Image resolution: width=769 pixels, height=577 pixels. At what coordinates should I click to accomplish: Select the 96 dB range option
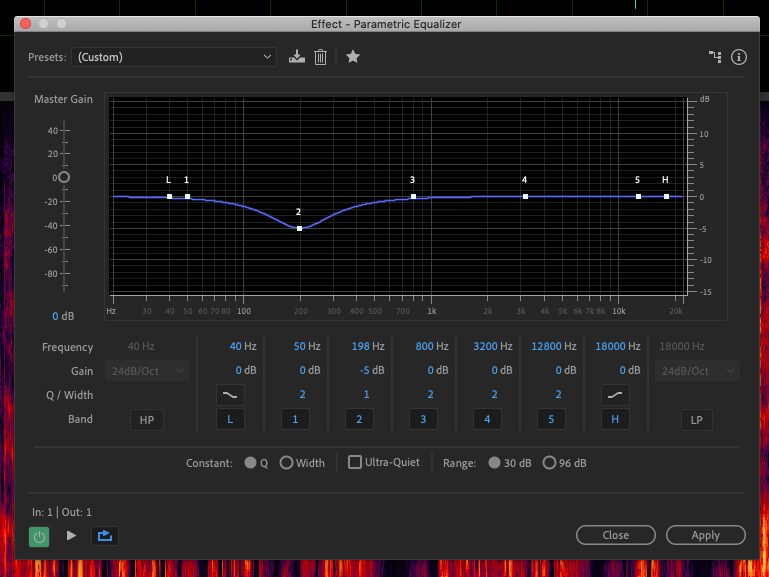[x=549, y=463]
